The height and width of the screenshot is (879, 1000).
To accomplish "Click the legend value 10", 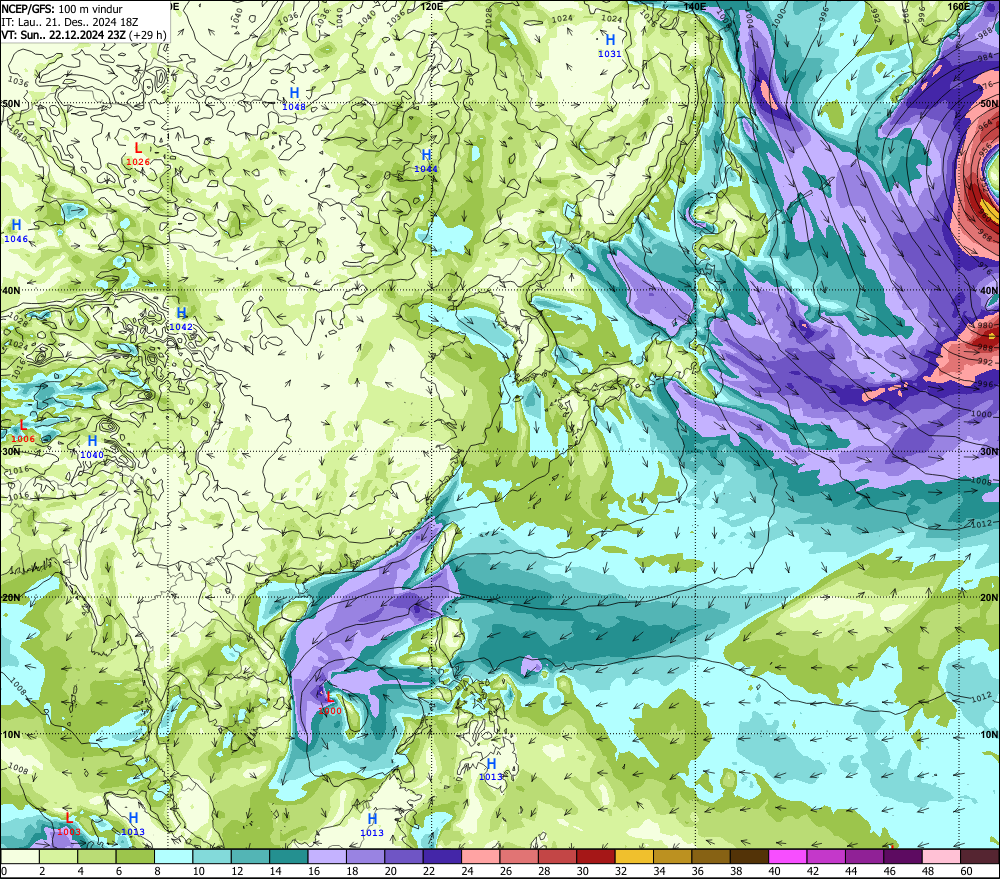I will (199, 871).
